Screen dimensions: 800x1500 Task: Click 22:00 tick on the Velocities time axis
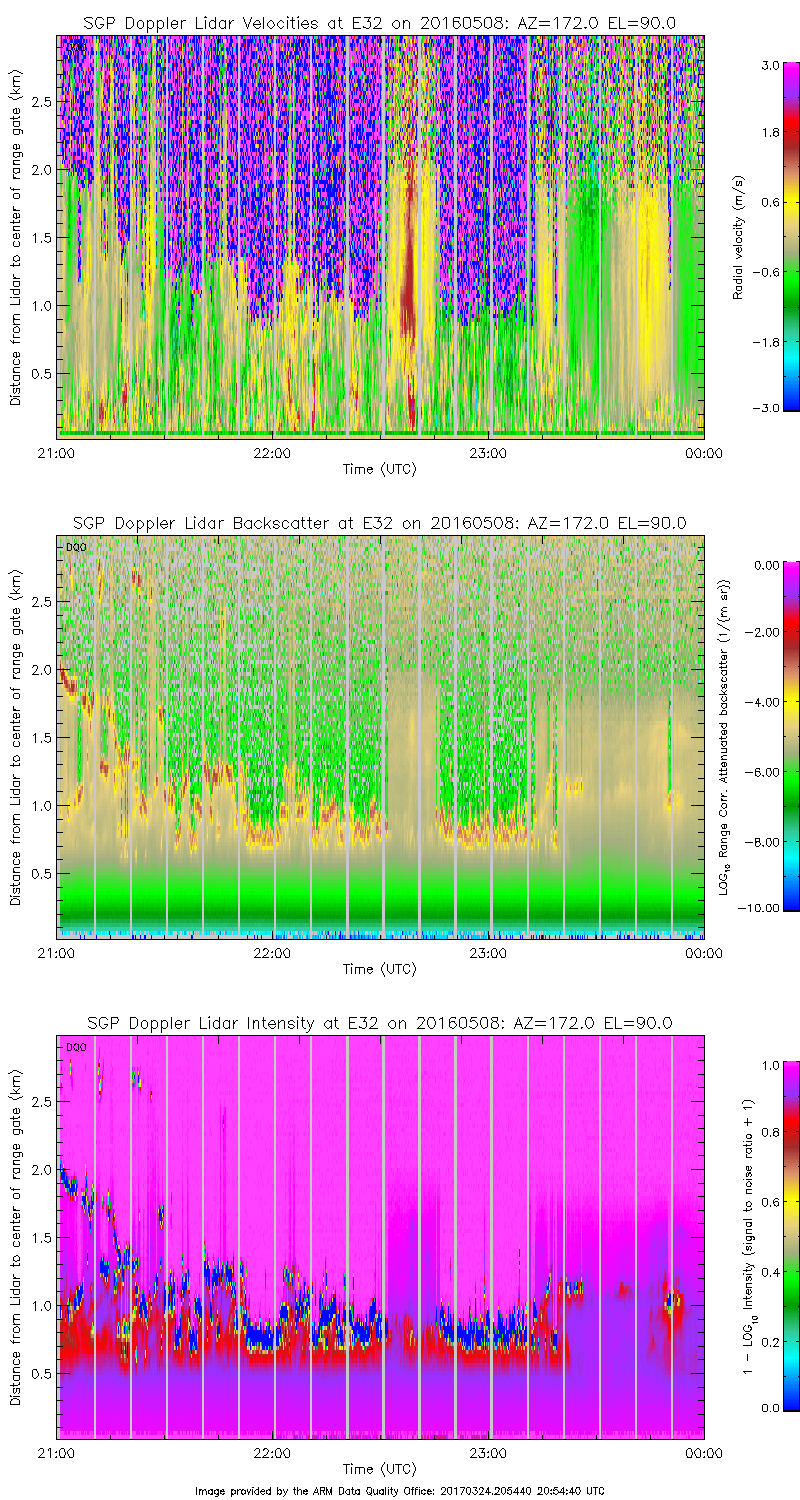272,452
